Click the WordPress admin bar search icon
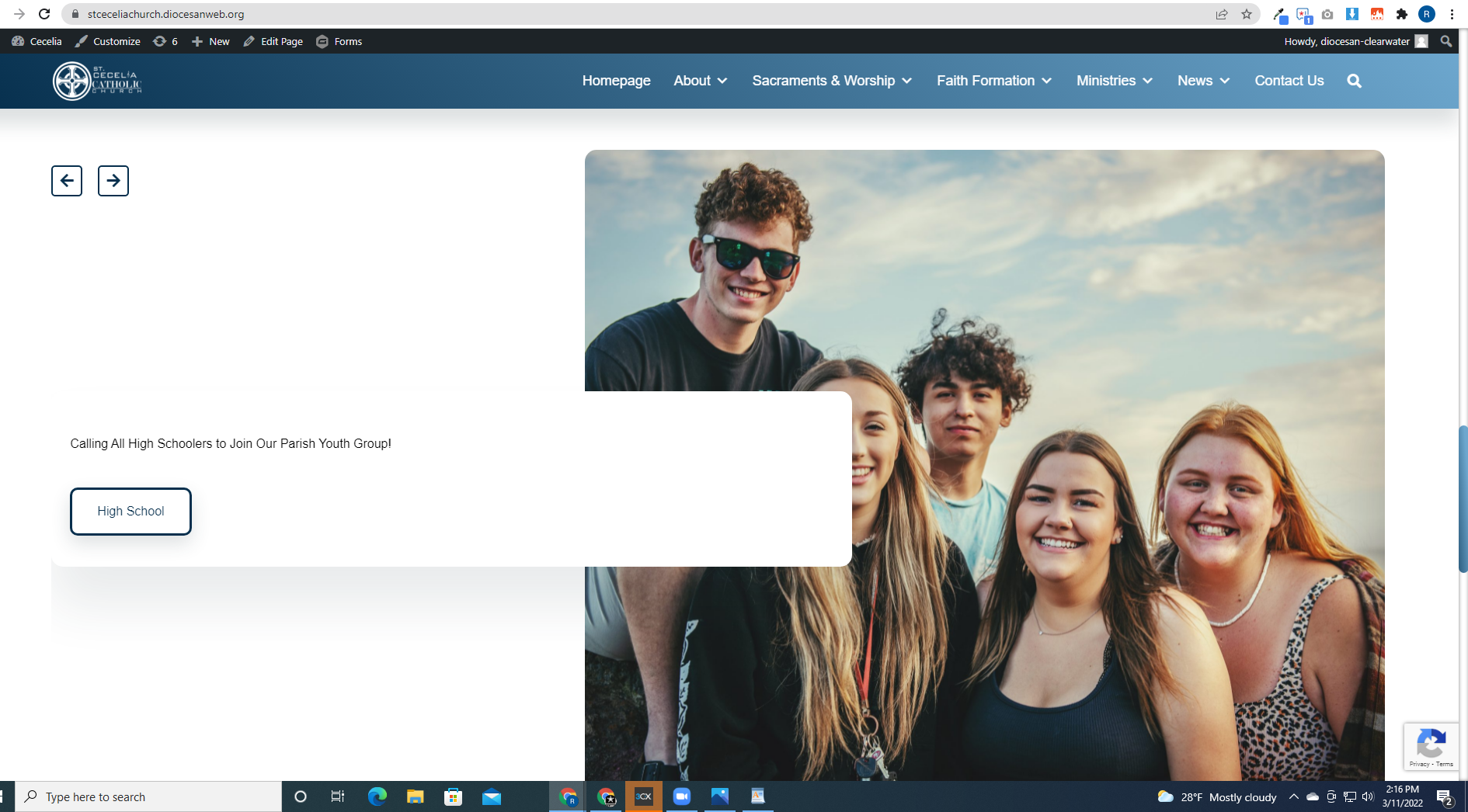 pos(1445,41)
